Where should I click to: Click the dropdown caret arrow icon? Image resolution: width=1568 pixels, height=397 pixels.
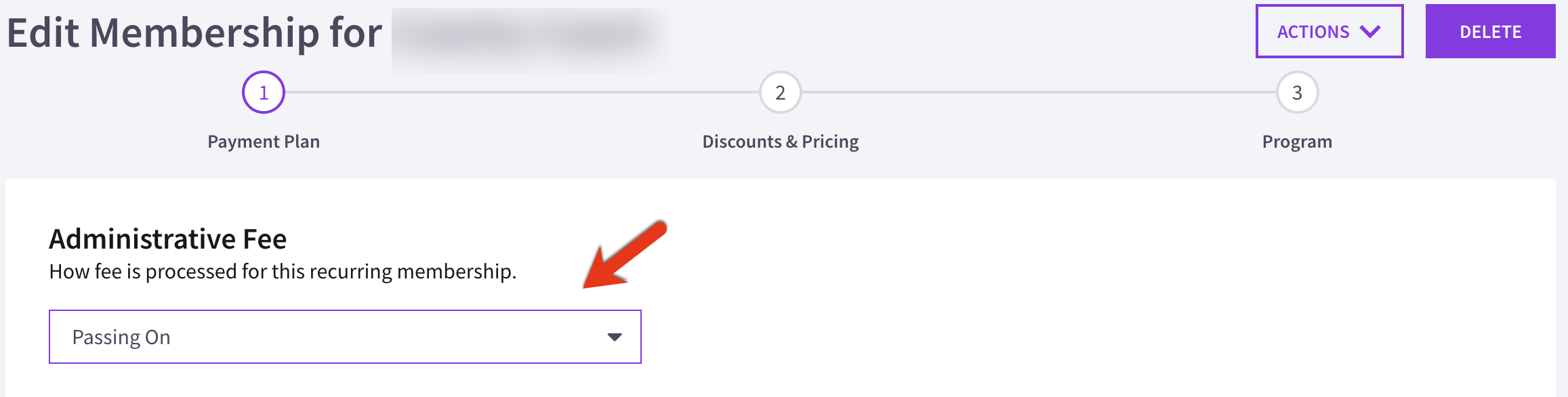click(615, 337)
